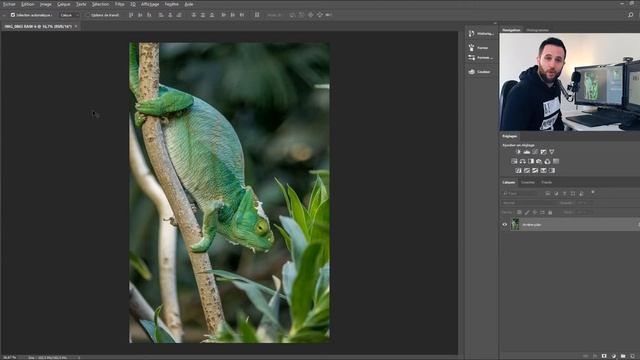Add a Posterize adjustment layer
Image resolution: width=640 pixels, height=360 pixels.
point(527,170)
